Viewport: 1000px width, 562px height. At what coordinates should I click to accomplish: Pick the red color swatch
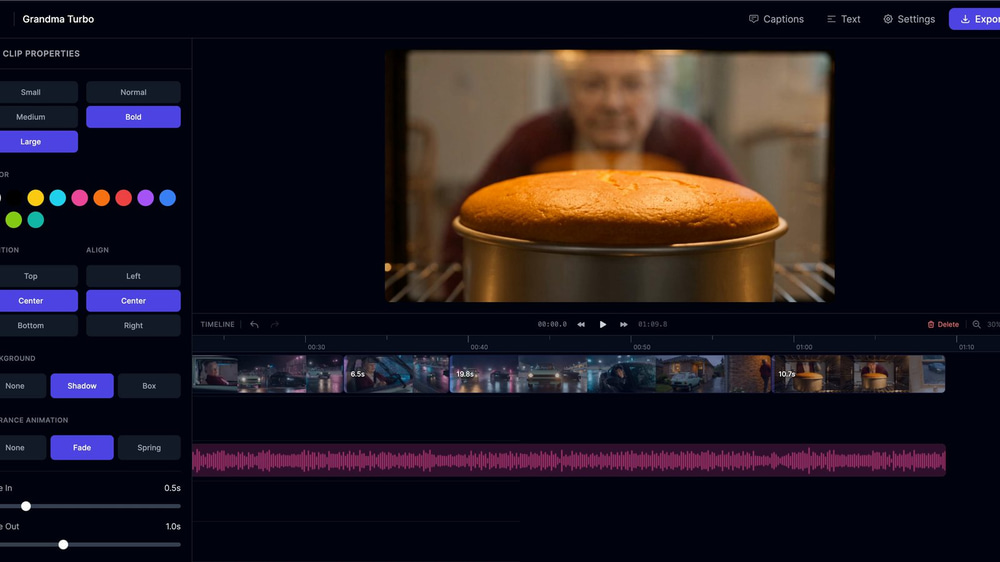click(x=124, y=198)
